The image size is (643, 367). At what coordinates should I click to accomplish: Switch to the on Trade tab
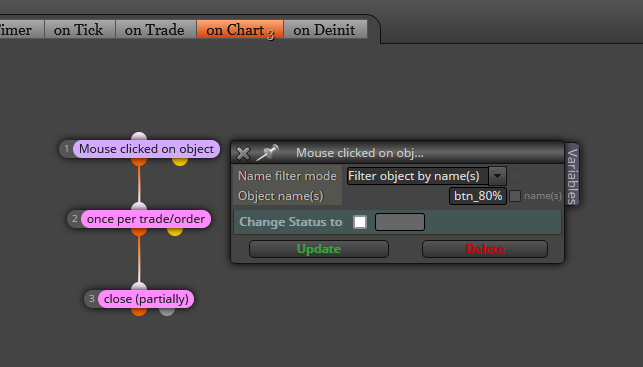click(155, 30)
